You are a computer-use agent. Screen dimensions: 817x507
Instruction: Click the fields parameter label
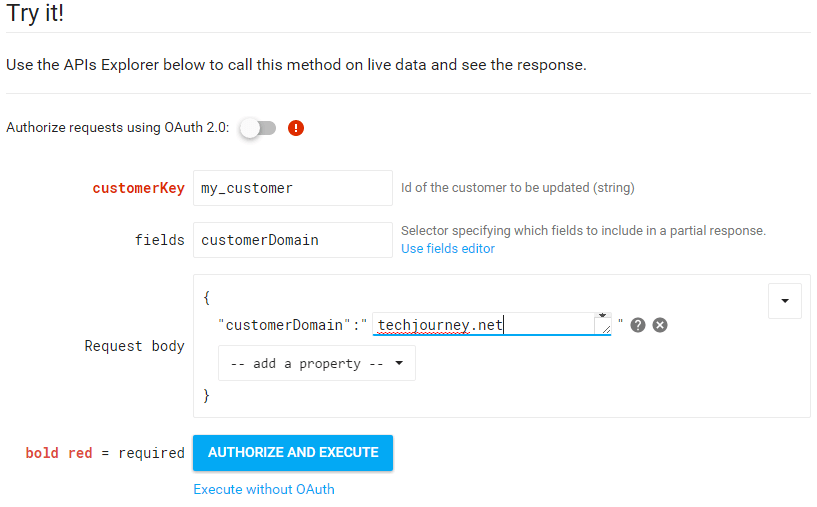coord(160,240)
